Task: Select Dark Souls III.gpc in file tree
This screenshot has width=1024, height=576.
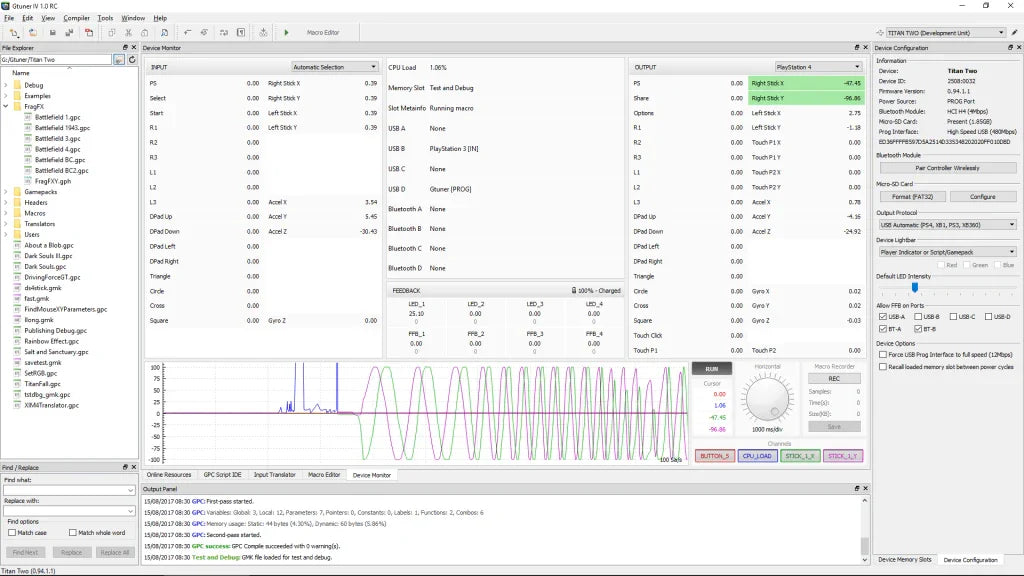Action: pos(48,256)
